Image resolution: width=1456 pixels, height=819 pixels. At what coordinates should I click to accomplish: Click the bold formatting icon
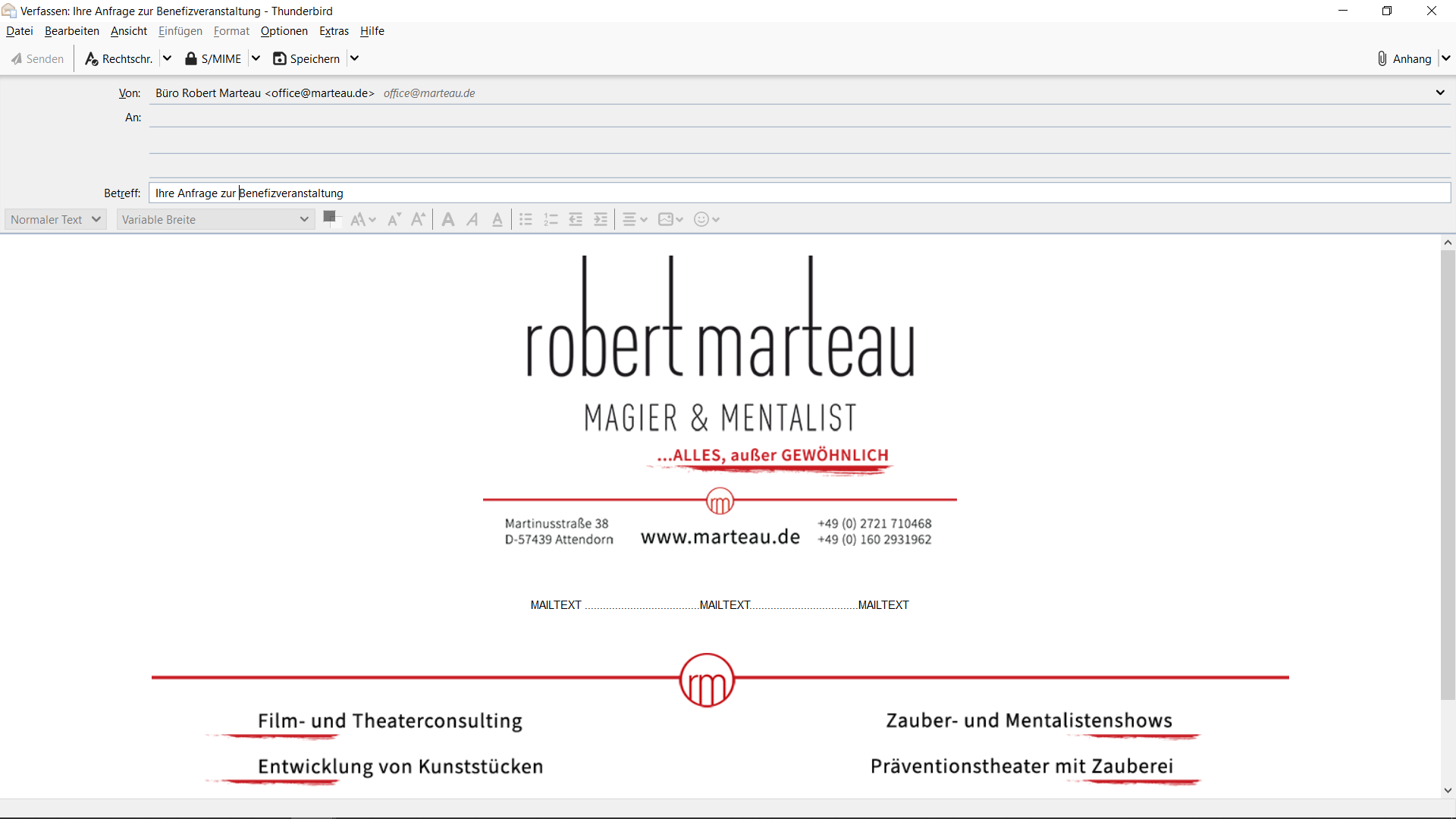(x=448, y=220)
